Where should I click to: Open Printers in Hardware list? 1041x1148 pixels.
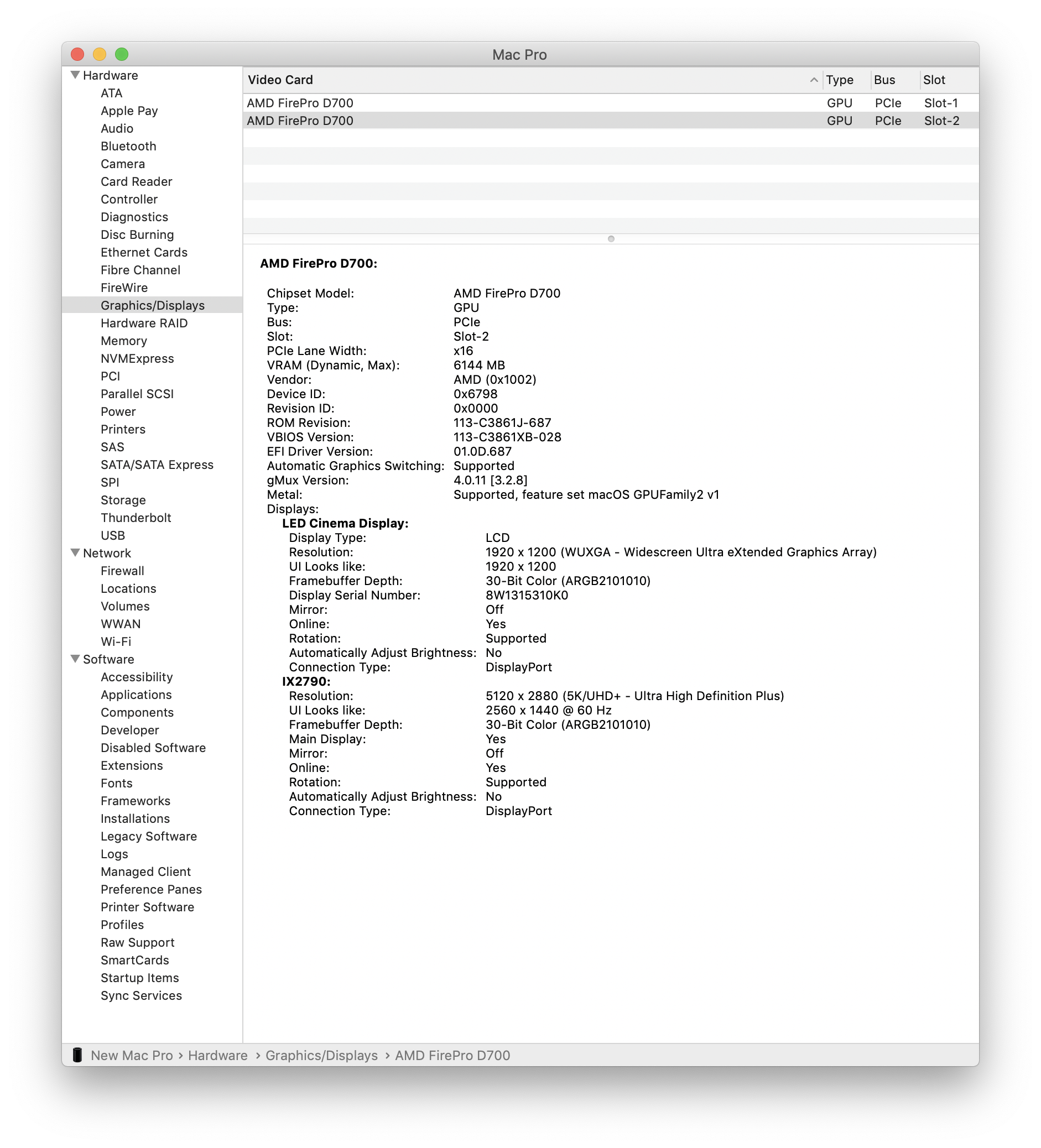click(x=123, y=428)
